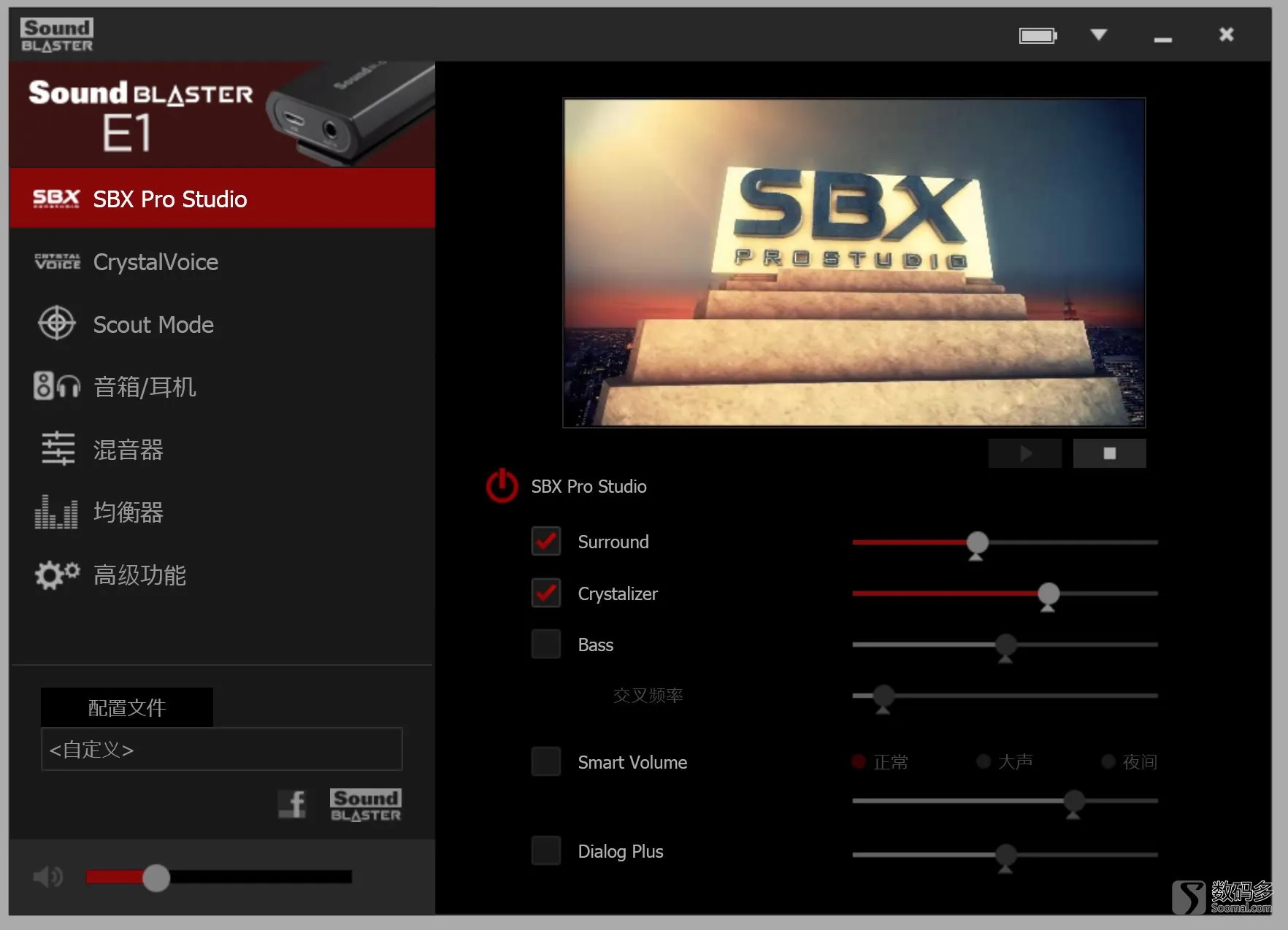Click the 交叉频率 text label
1288x930 pixels.
[648, 695]
